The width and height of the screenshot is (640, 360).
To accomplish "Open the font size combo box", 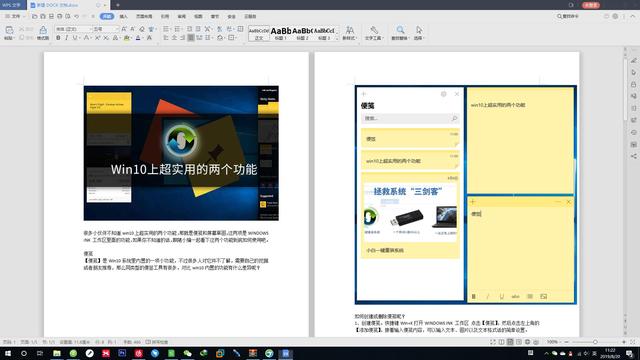I will tap(106, 29).
